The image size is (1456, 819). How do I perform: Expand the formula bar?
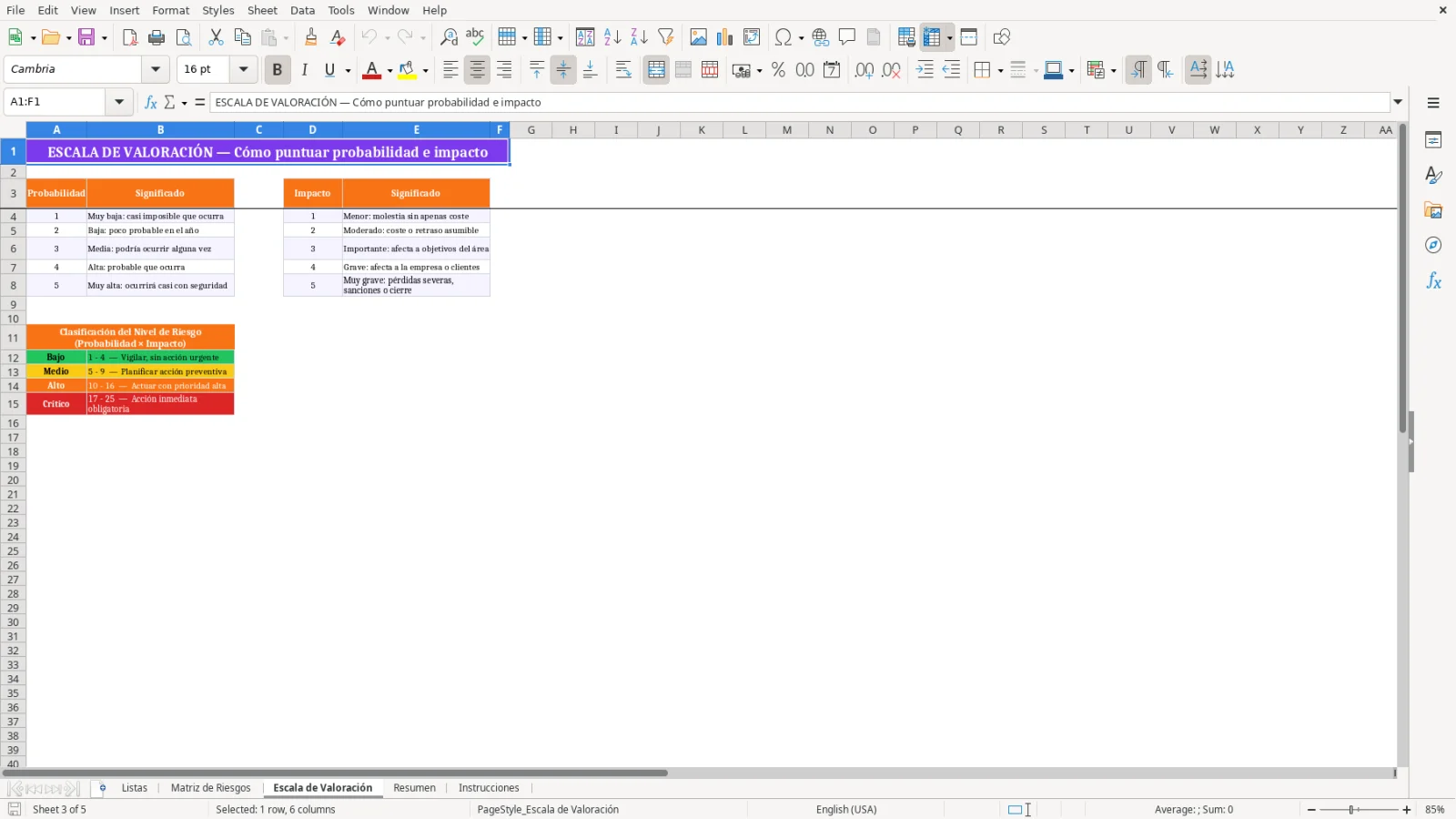tap(1398, 102)
